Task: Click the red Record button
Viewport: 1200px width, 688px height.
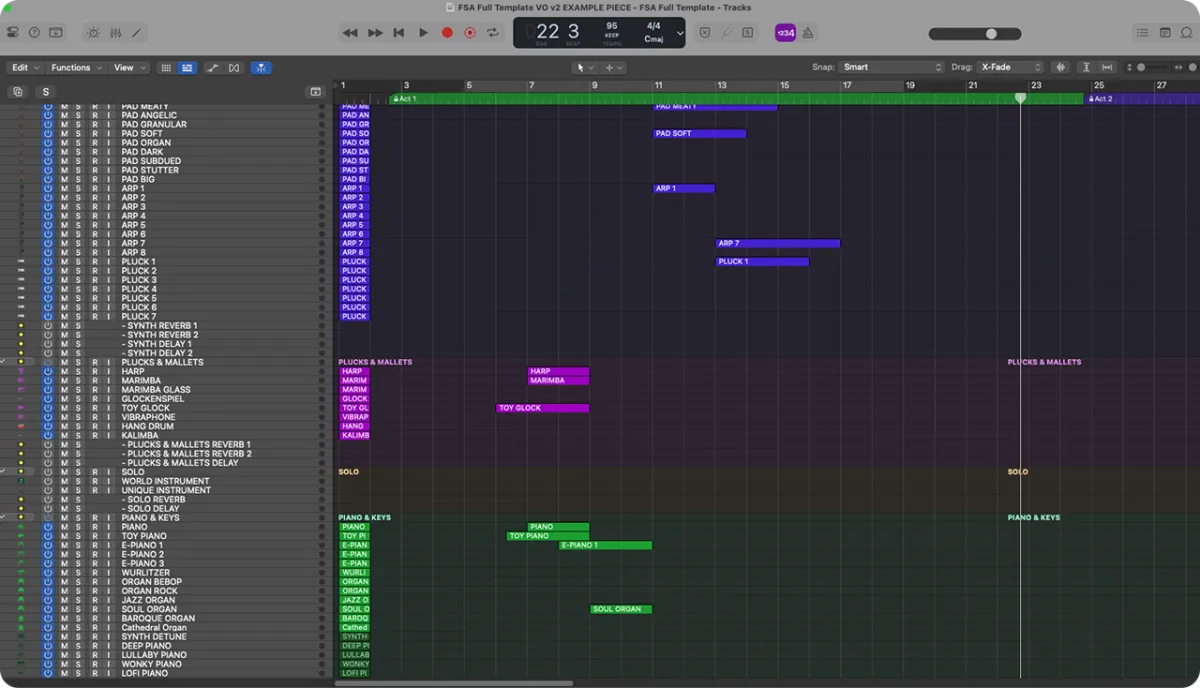Action: click(x=447, y=33)
